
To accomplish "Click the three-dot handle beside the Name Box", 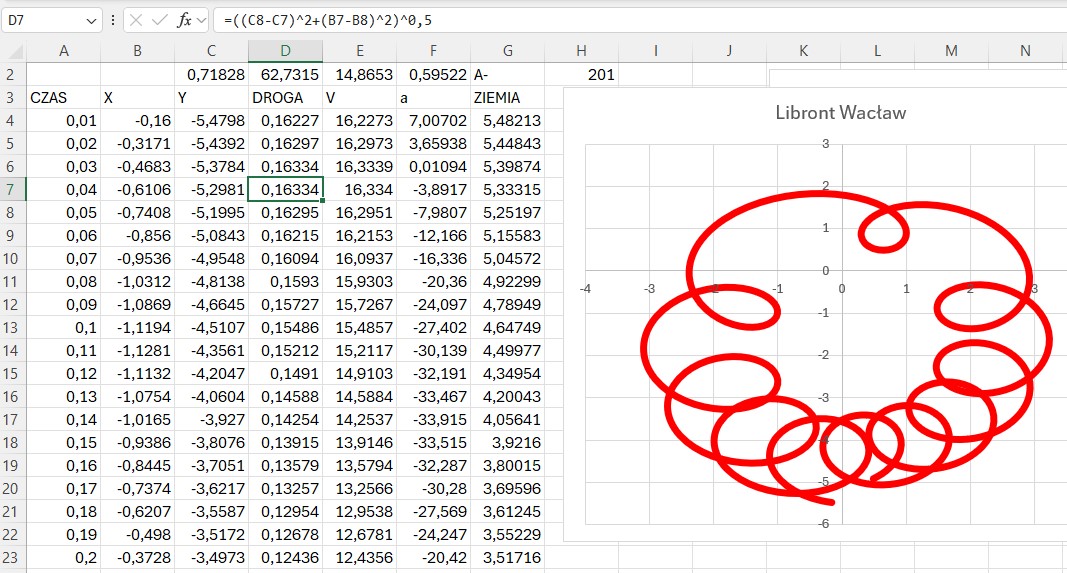I will 112,20.
